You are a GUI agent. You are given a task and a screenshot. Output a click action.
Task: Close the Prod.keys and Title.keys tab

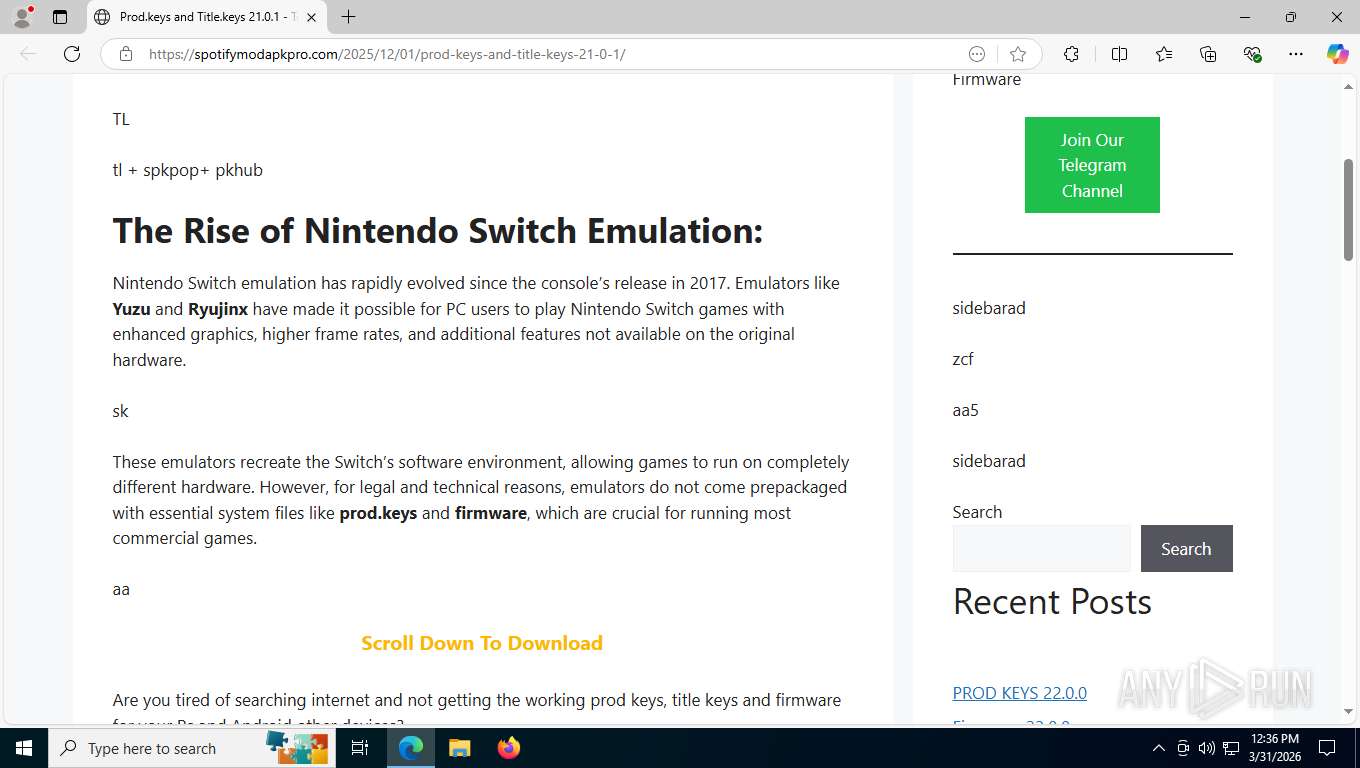(x=311, y=17)
